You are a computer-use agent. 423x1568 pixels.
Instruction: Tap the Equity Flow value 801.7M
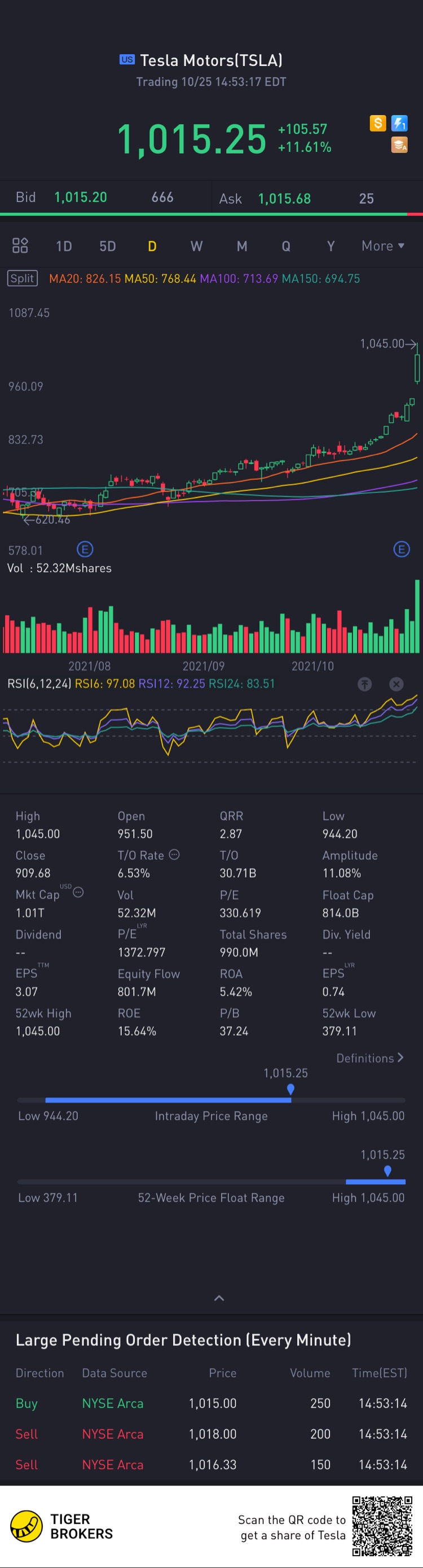(x=136, y=992)
